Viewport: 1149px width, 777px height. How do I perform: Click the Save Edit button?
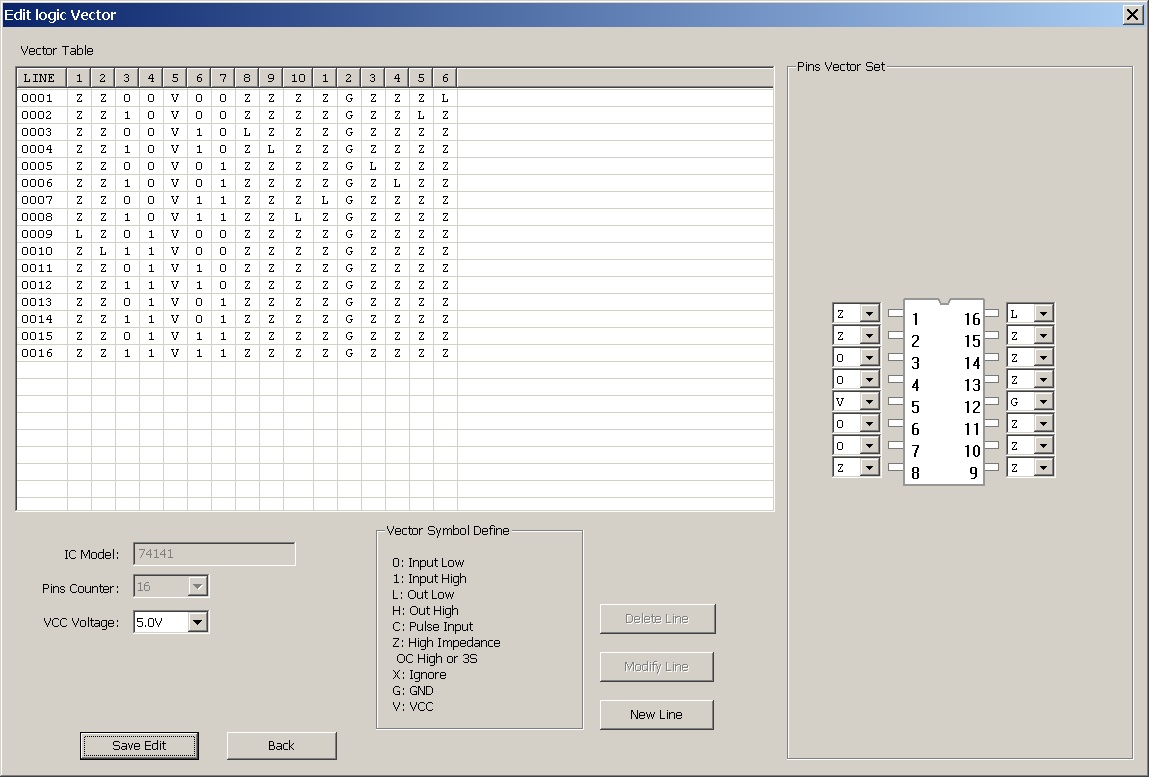click(x=138, y=746)
